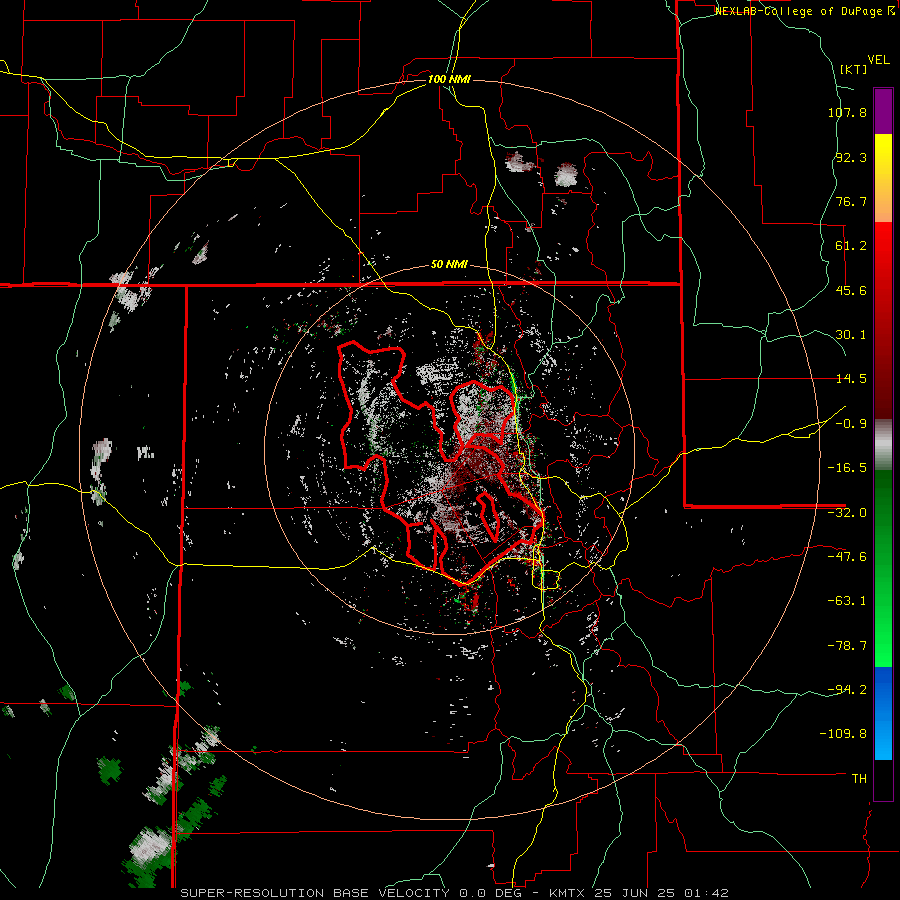Click the -0.9 velocity scale value
Image resolution: width=900 pixels, height=900 pixels.
click(851, 424)
